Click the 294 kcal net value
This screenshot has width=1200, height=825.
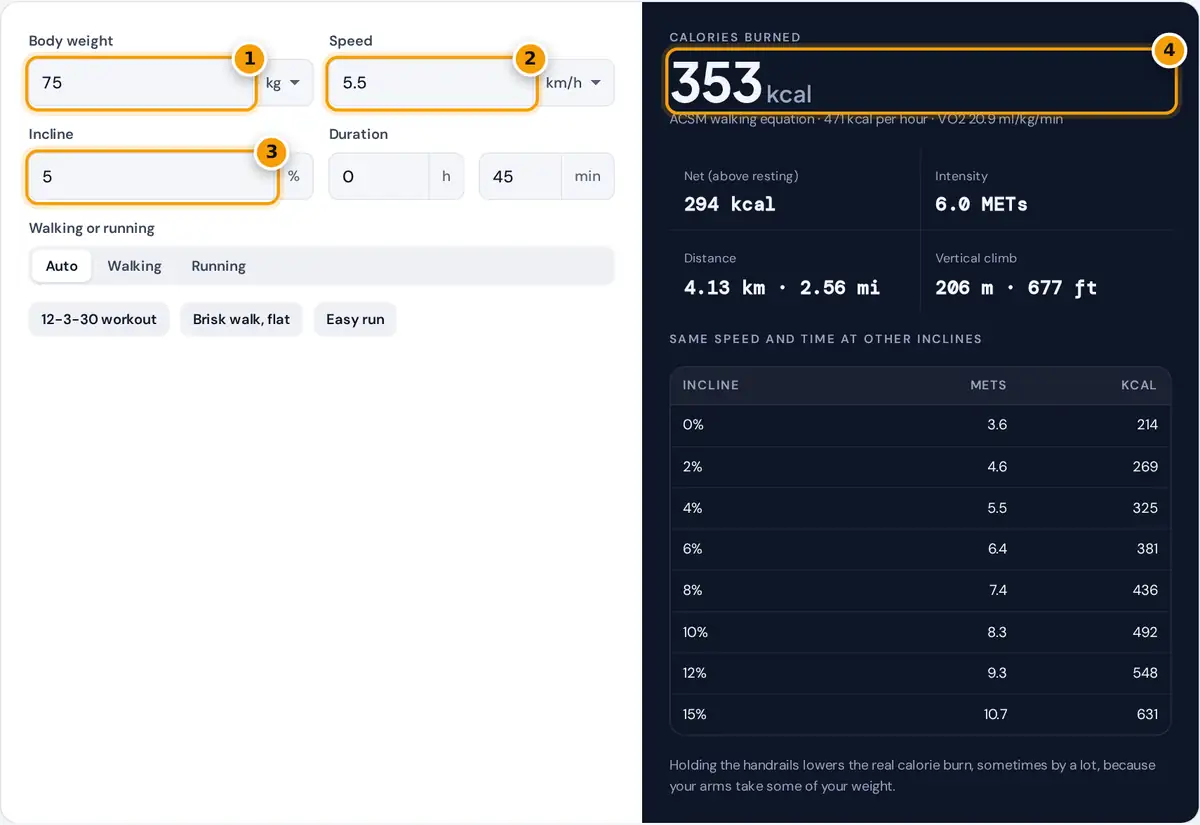pos(730,204)
